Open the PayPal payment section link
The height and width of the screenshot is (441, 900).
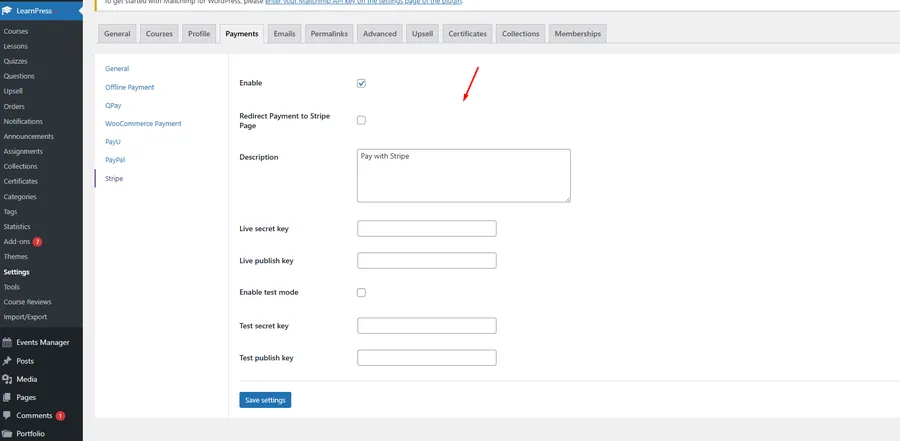pyautogui.click(x=115, y=160)
